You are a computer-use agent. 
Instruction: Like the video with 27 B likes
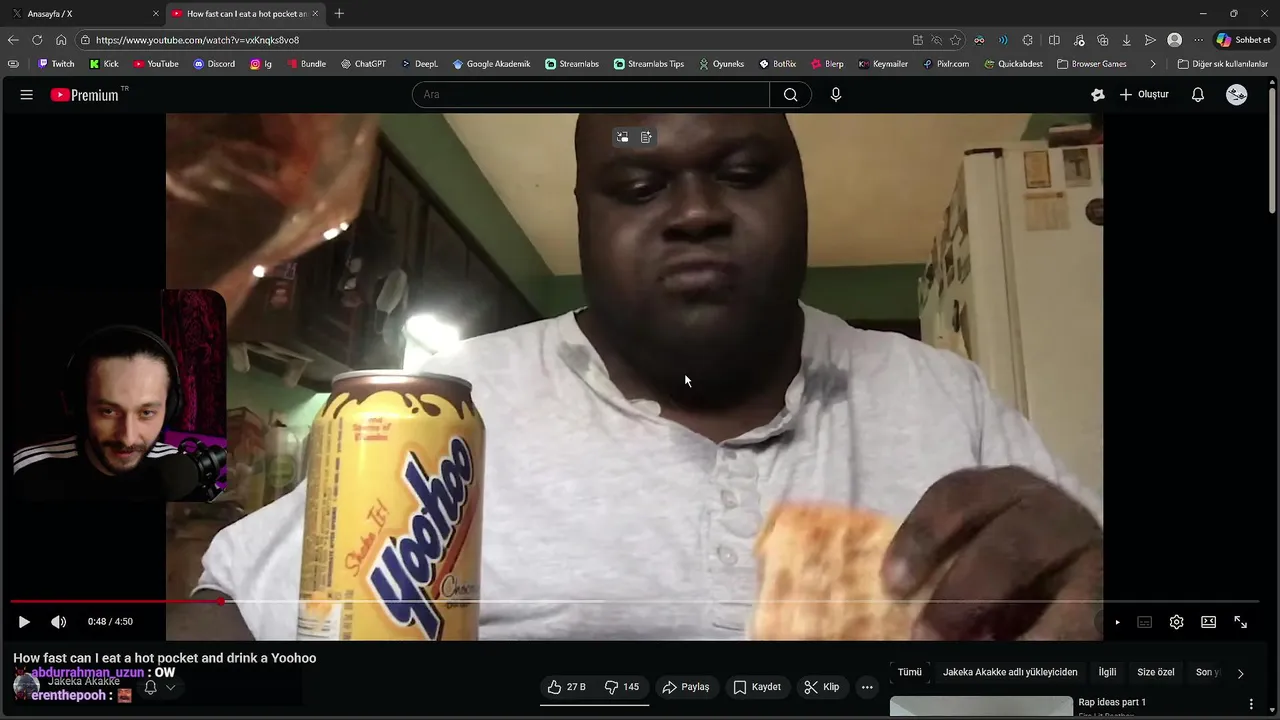click(566, 687)
